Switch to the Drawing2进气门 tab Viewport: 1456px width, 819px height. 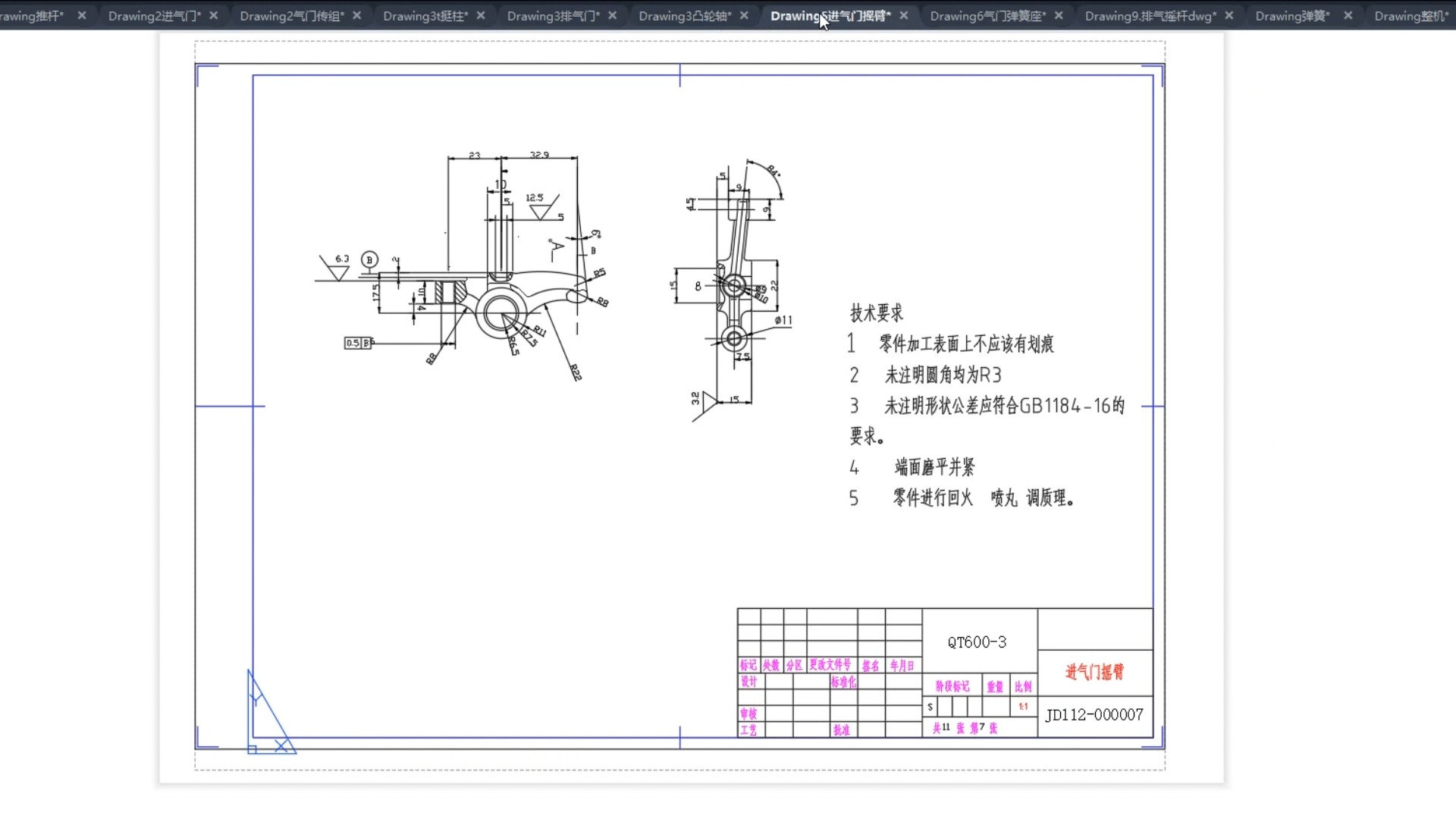point(154,16)
